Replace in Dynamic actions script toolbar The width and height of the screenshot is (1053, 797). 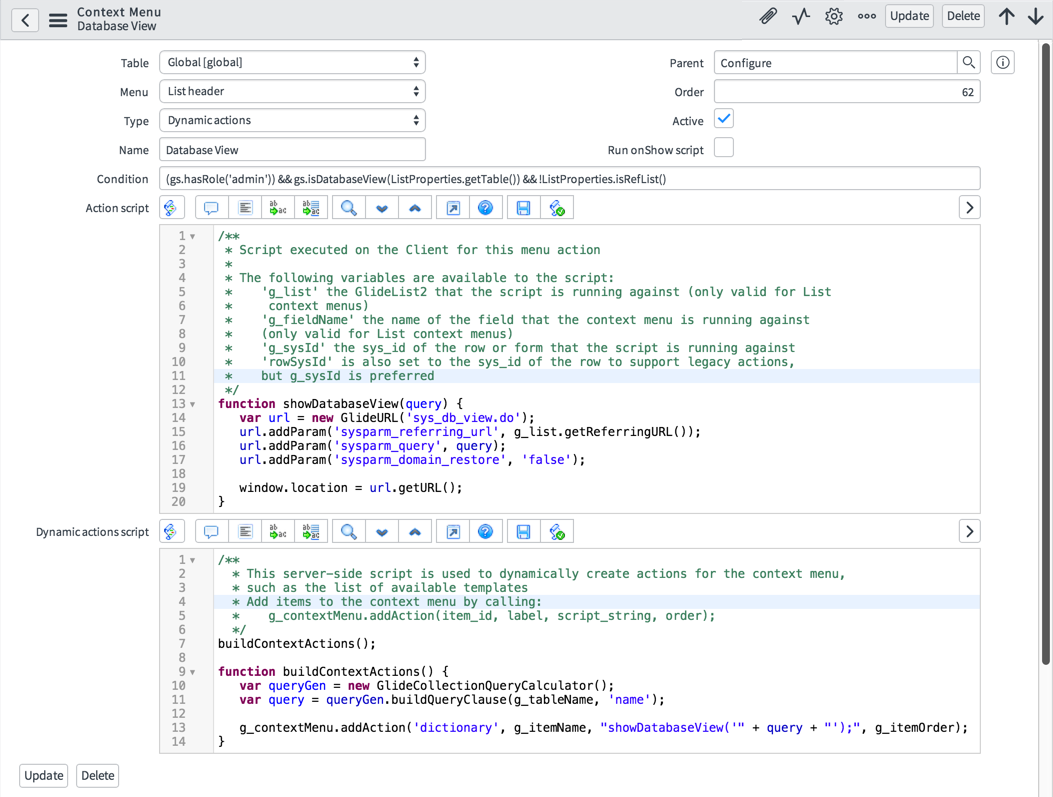[278, 532]
